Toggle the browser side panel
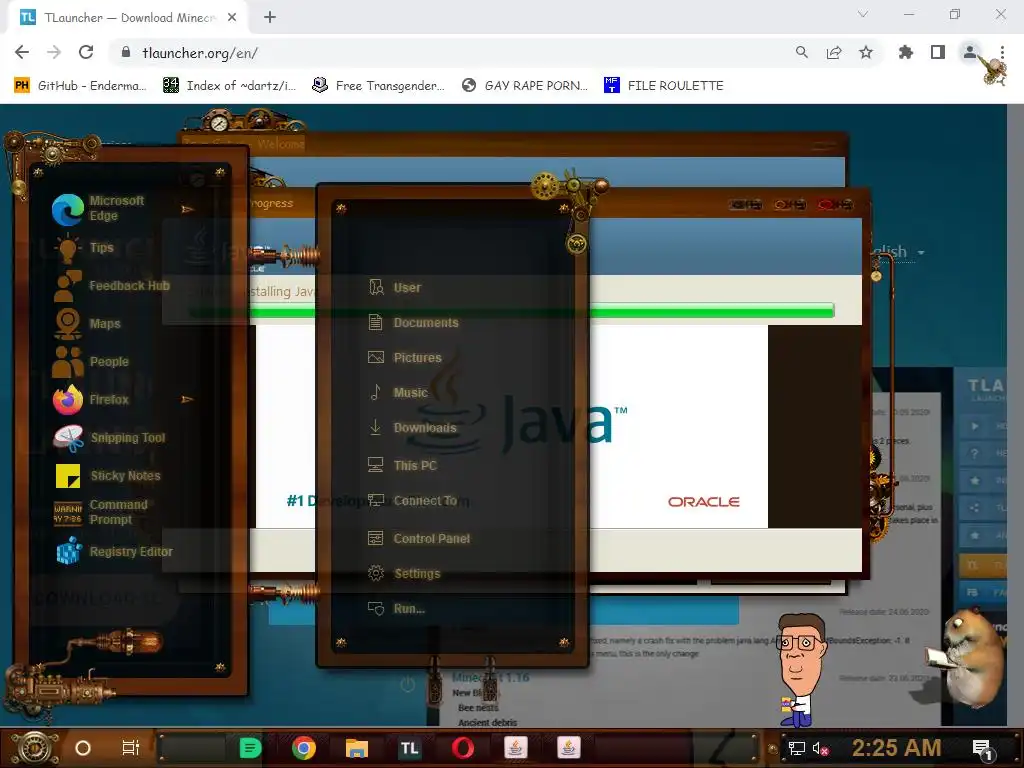 [938, 52]
